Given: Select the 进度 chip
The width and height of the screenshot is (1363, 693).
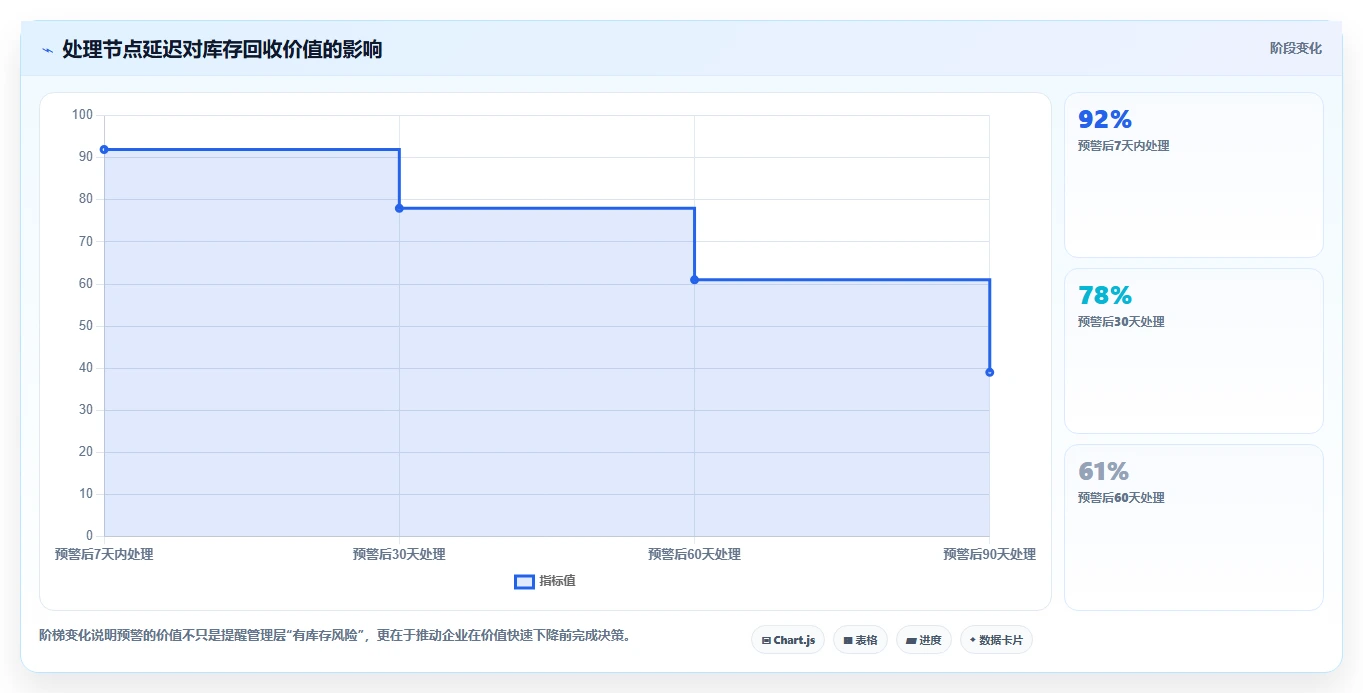Looking at the screenshot, I should [x=924, y=640].
